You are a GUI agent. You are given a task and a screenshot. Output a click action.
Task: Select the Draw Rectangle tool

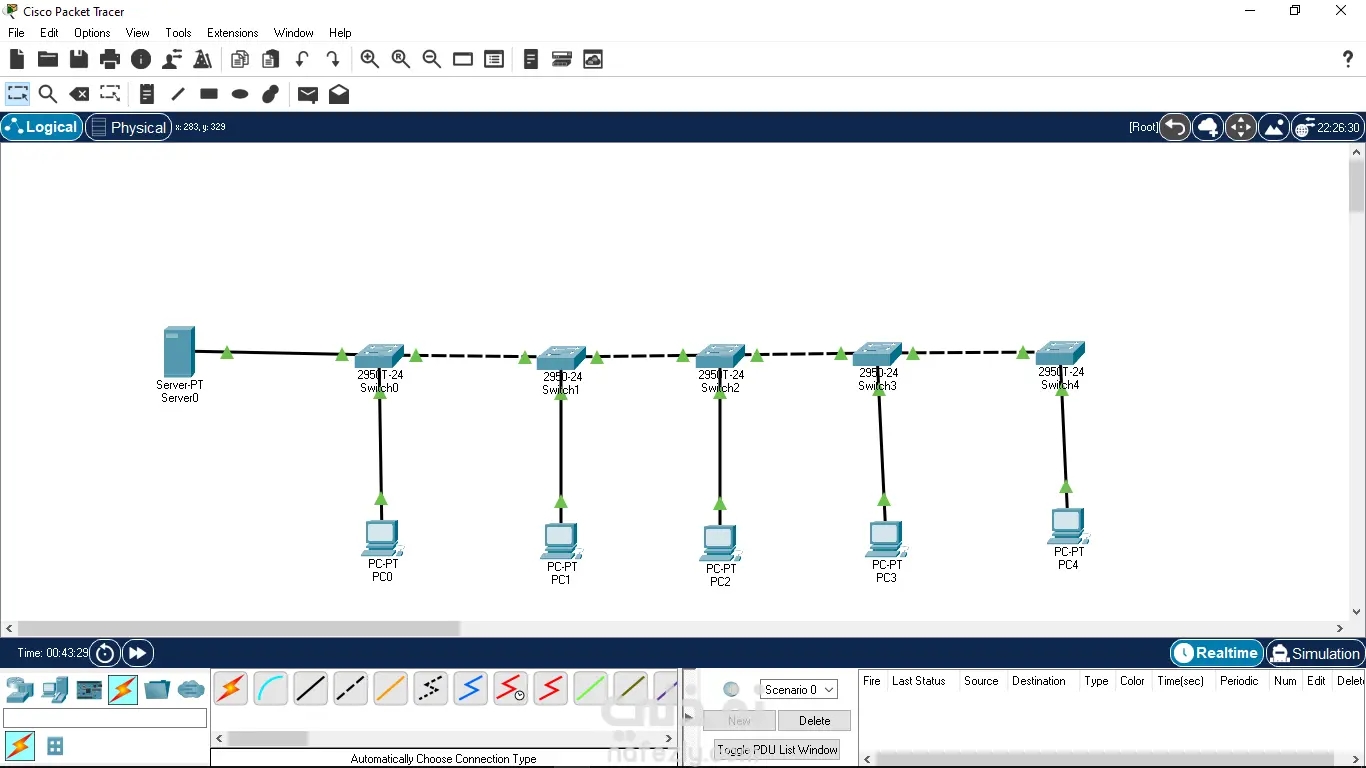click(209, 94)
